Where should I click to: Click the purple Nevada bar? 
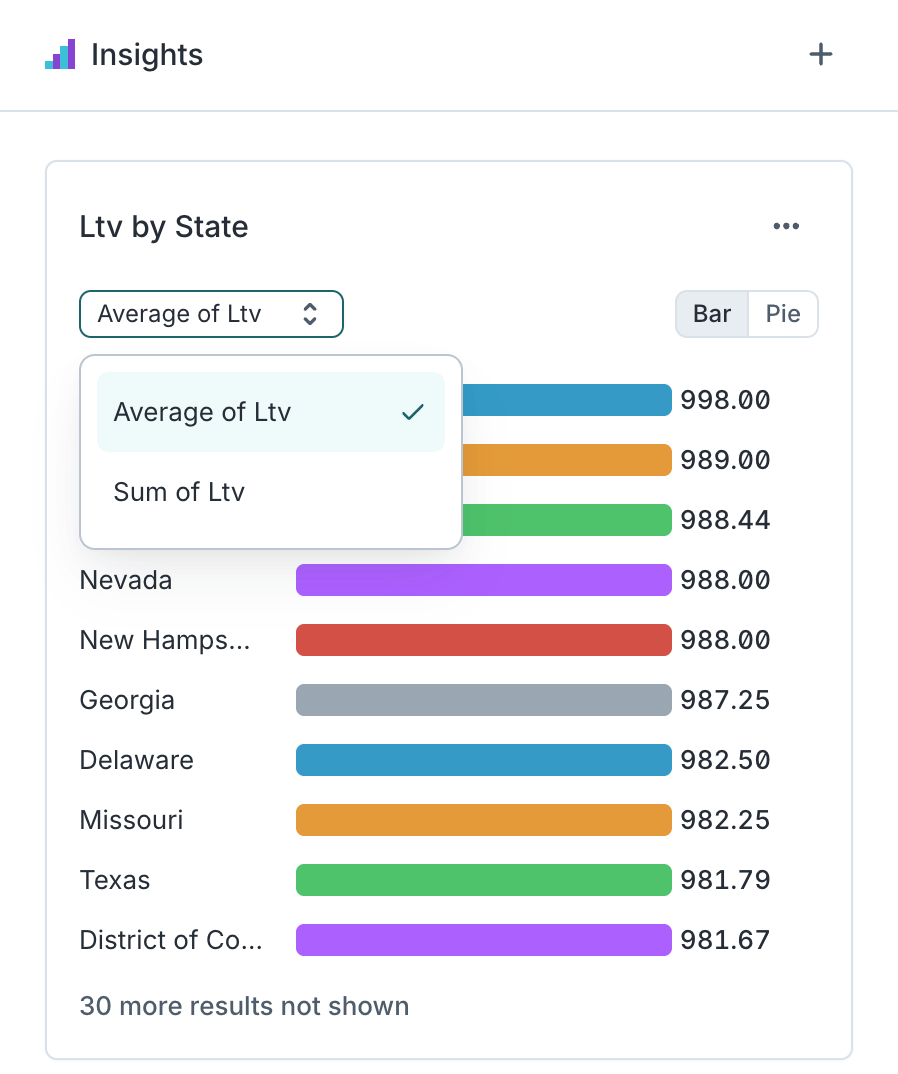(484, 580)
